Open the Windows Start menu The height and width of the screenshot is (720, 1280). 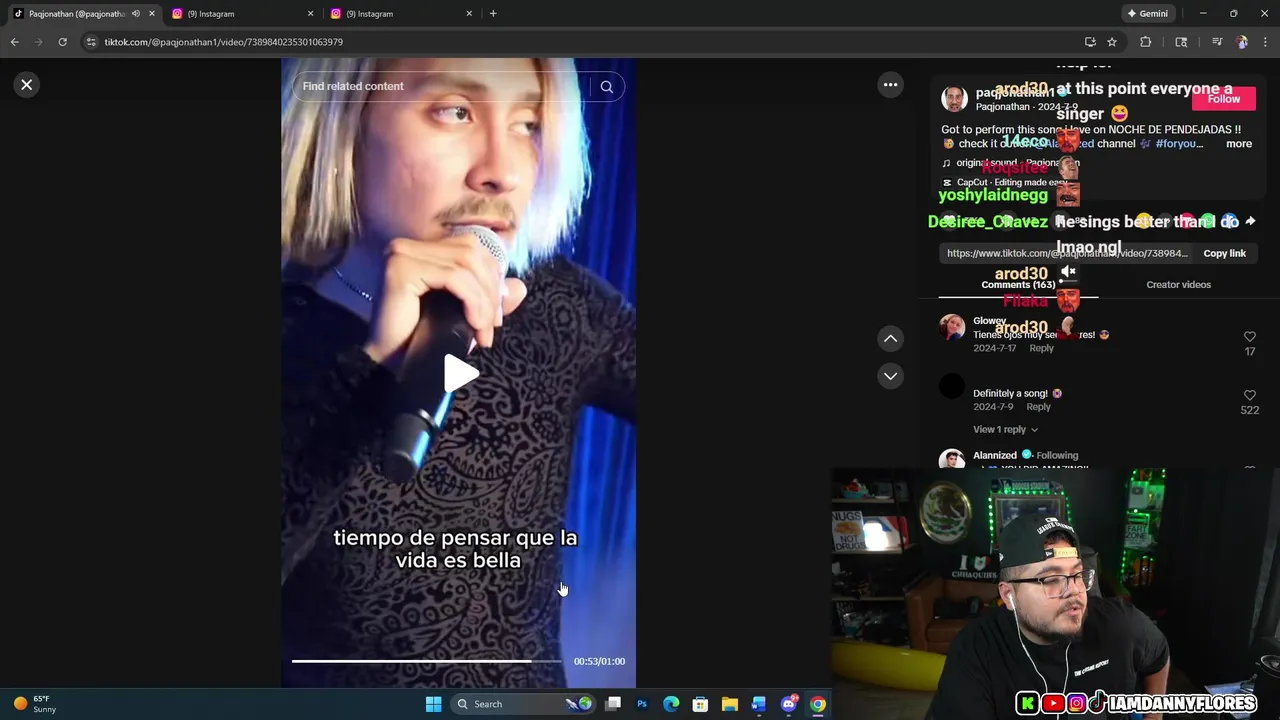[433, 704]
